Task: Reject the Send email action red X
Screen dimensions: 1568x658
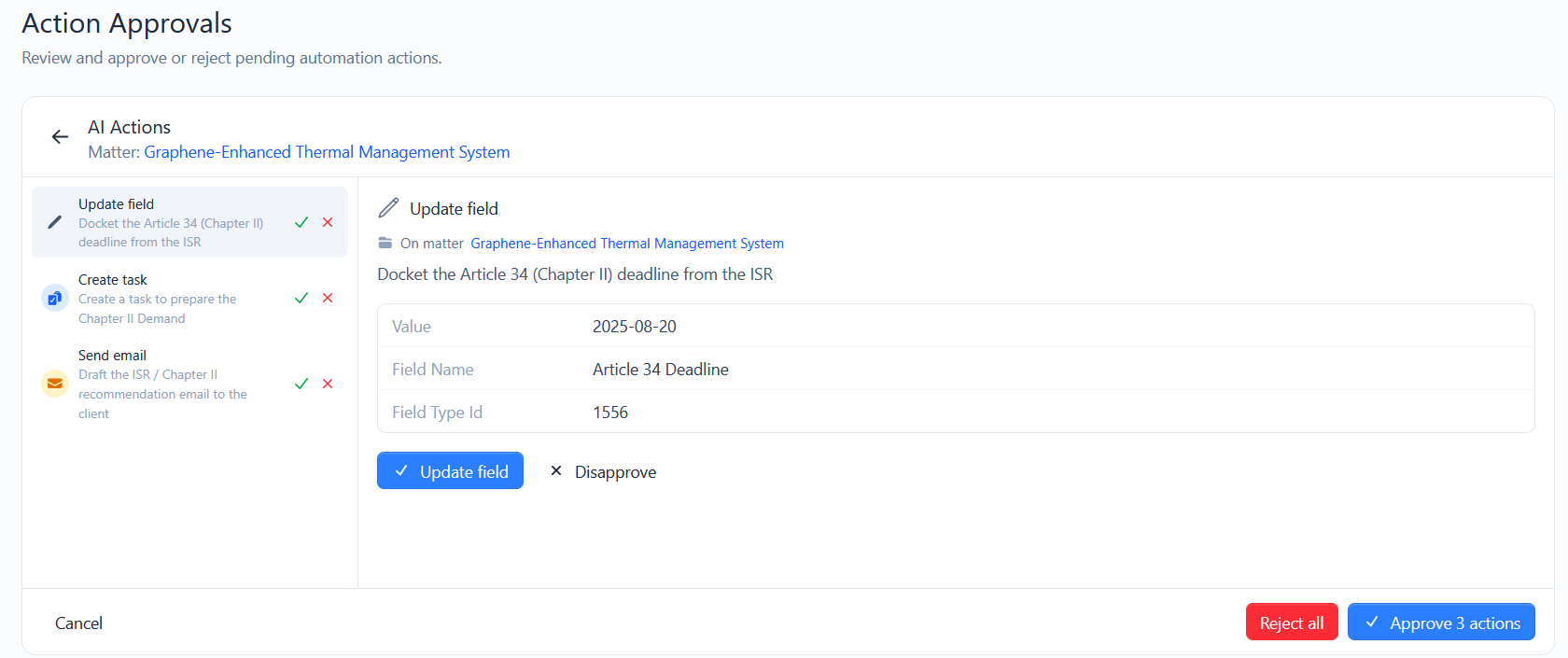Action: click(328, 384)
